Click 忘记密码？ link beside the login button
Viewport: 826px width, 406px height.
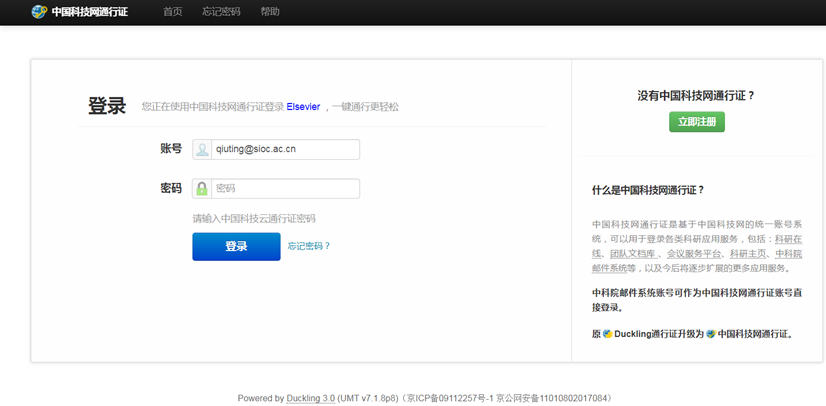pyautogui.click(x=309, y=246)
